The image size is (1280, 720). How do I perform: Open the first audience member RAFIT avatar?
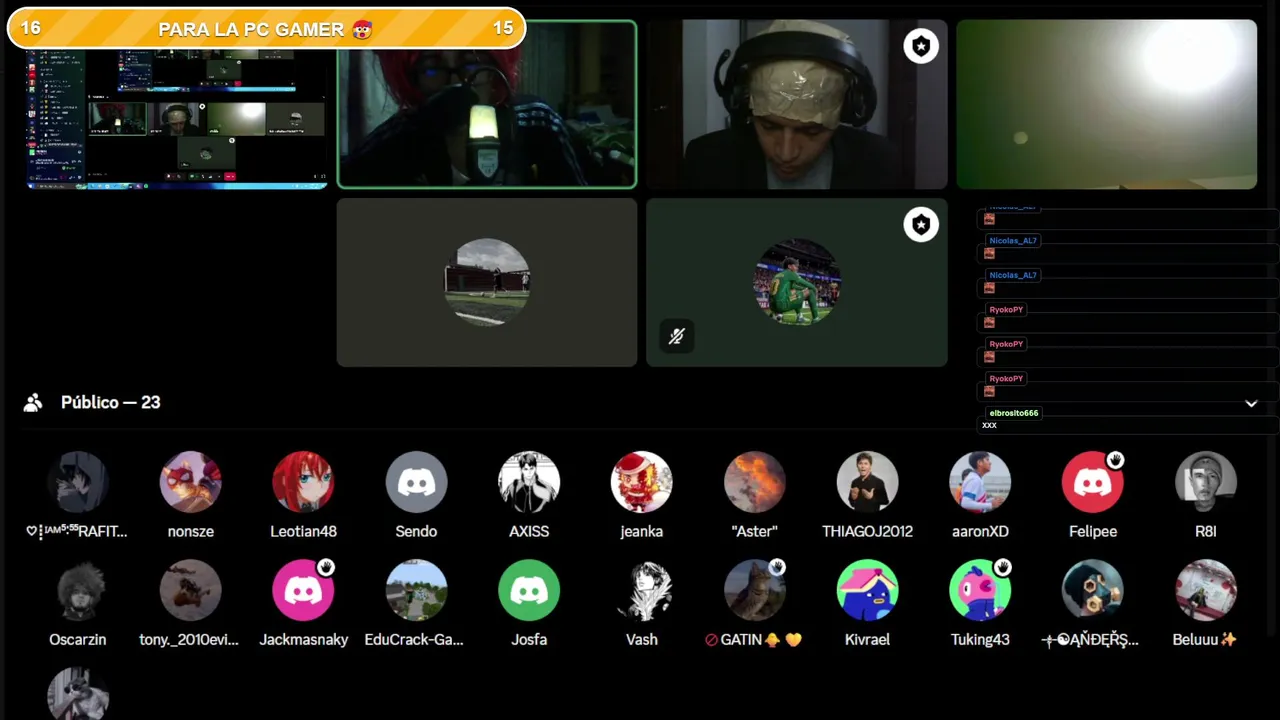(78, 482)
